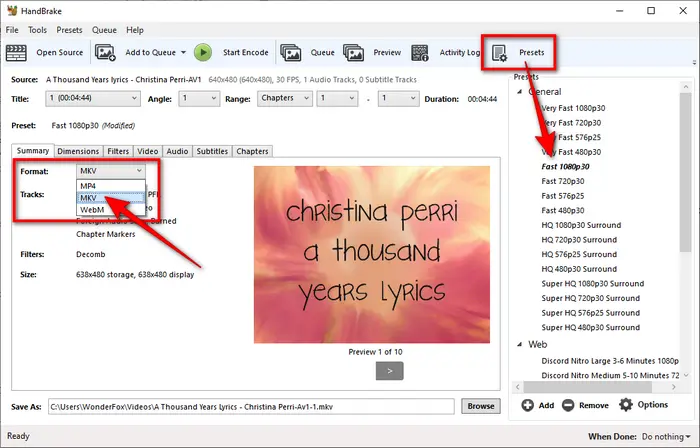Screen dimensions: 700x448
Task: Select the HQ 576p25 Surround preset
Action: point(579,254)
